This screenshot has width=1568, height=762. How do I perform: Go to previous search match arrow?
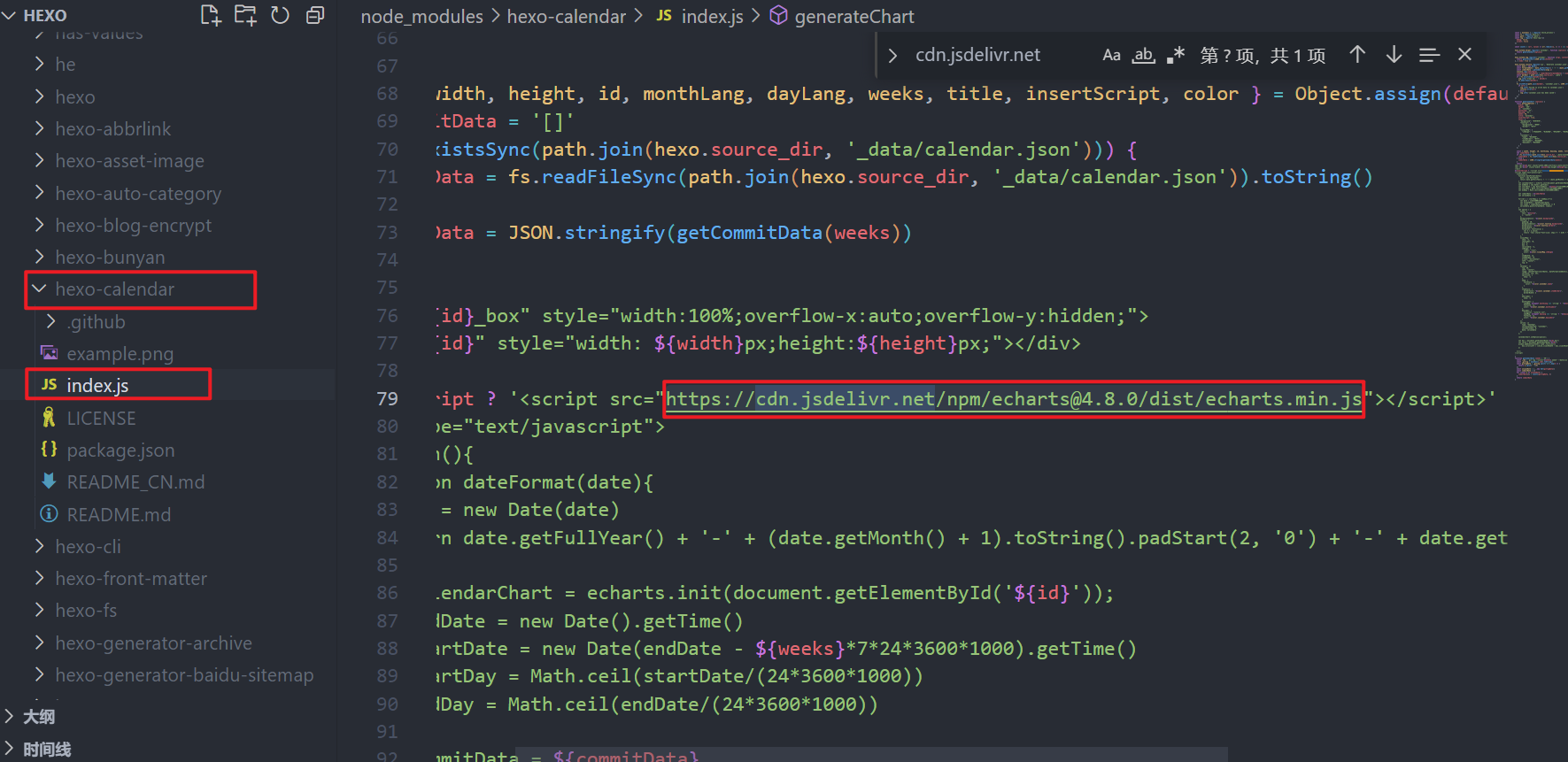pyautogui.click(x=1357, y=55)
